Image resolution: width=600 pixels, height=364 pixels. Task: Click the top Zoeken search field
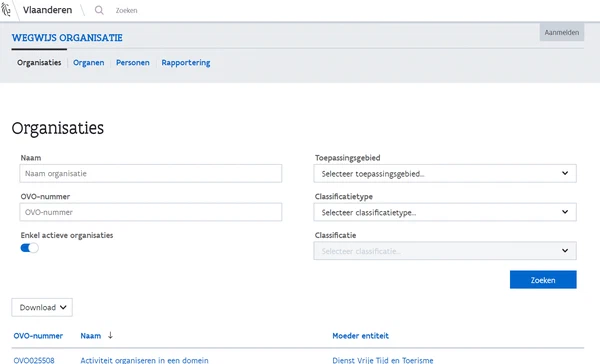126,11
